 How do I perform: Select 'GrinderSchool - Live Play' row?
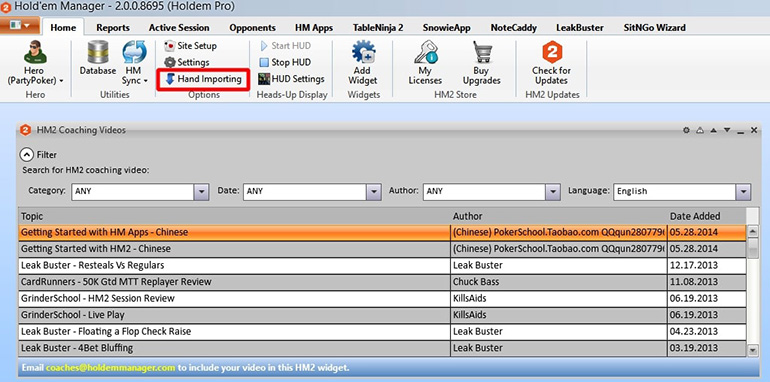383,315
